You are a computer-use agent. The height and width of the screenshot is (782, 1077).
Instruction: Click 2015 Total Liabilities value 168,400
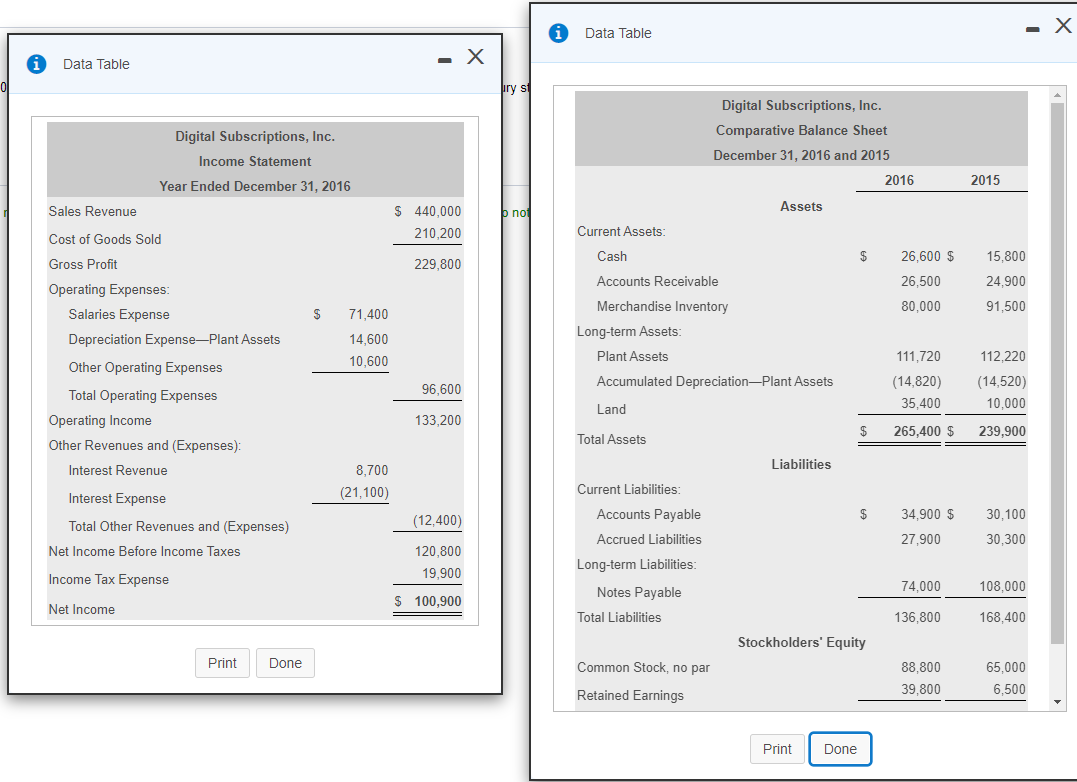point(1002,617)
